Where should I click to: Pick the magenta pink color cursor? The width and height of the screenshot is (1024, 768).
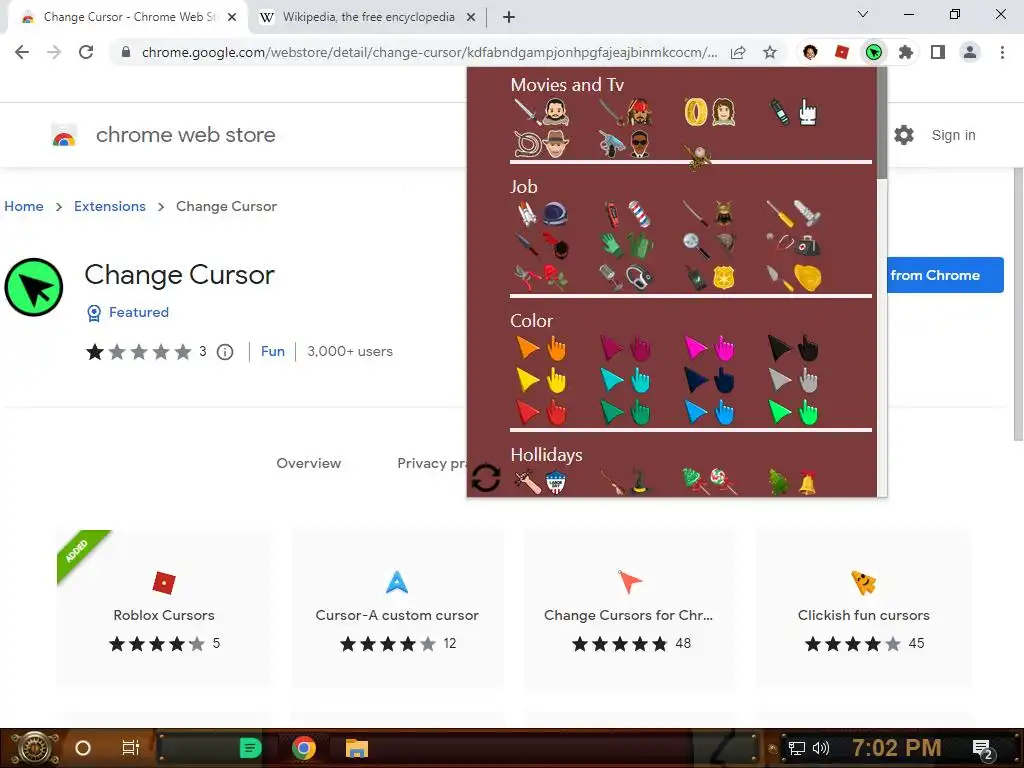pos(709,348)
